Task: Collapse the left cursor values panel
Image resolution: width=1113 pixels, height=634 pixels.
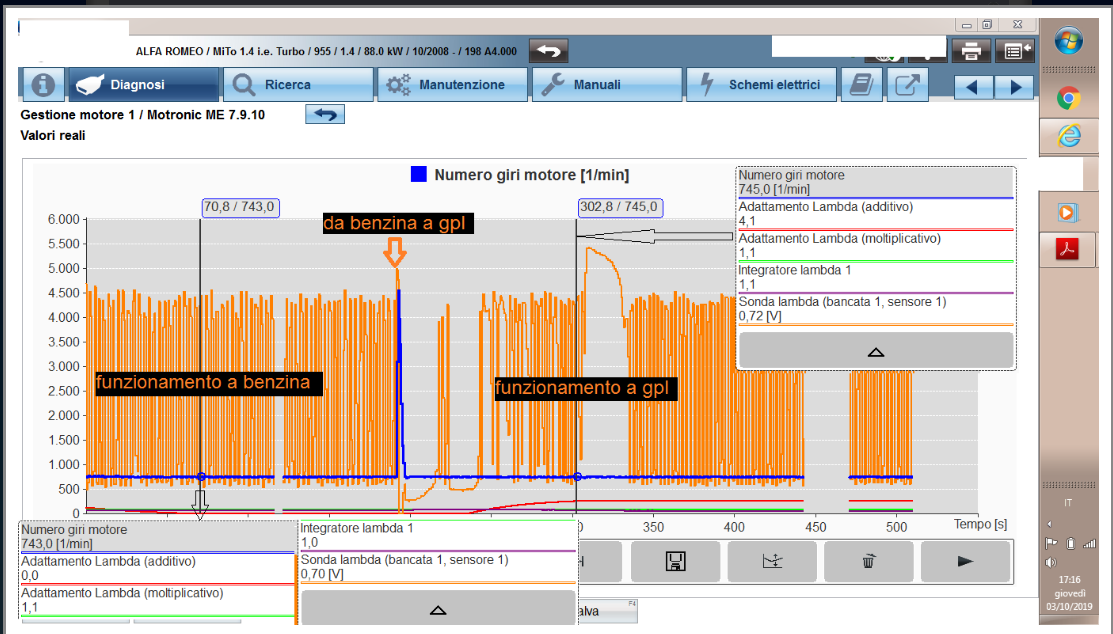Action: (x=438, y=608)
